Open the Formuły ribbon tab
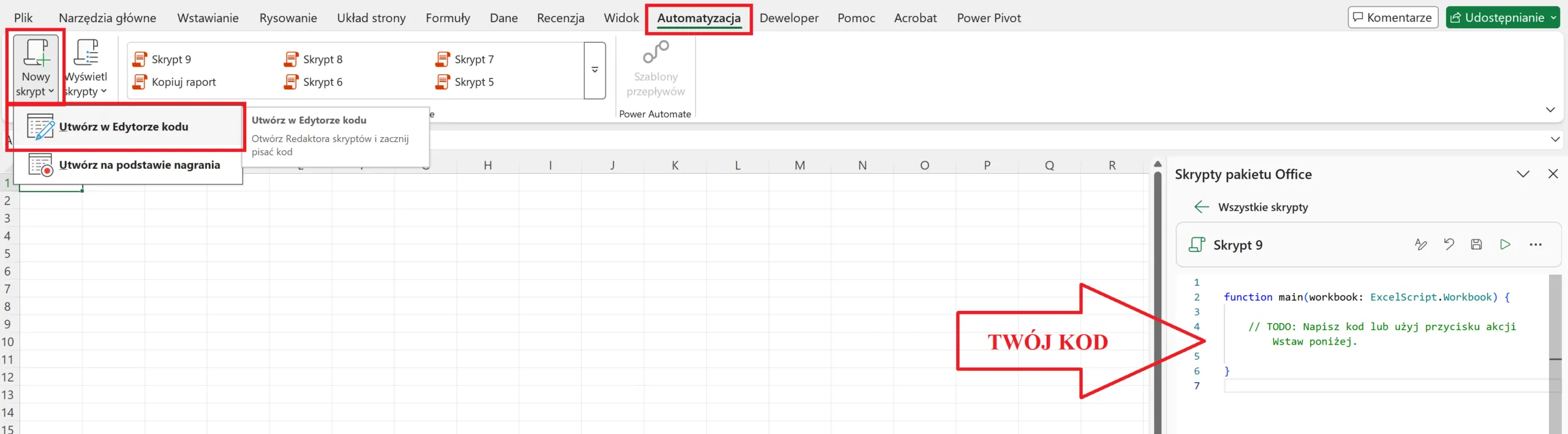 (x=447, y=18)
